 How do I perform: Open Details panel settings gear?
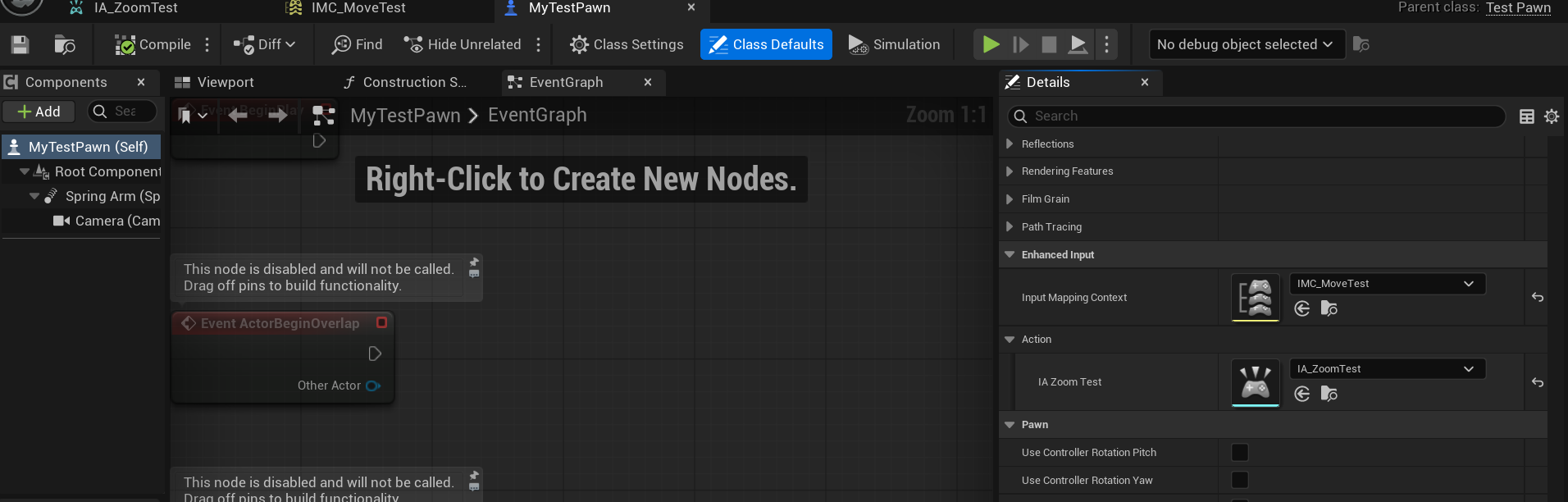tap(1552, 116)
